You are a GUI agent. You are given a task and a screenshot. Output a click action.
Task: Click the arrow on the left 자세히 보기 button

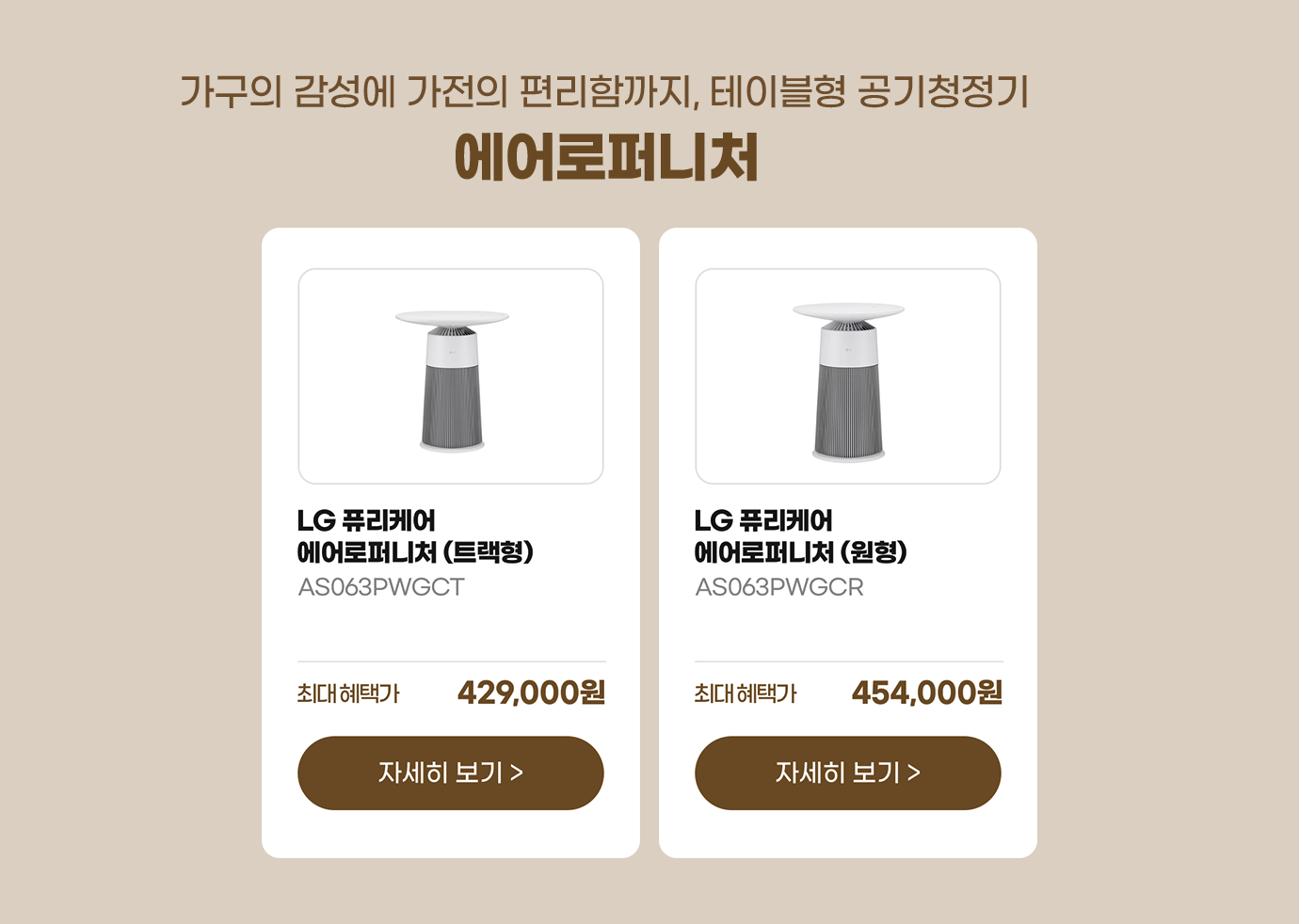(517, 773)
